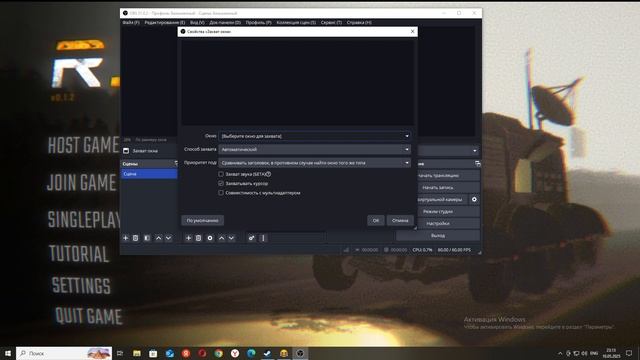640x360 pixels.
Task: Open Task View on the taskbar
Action: (120, 353)
